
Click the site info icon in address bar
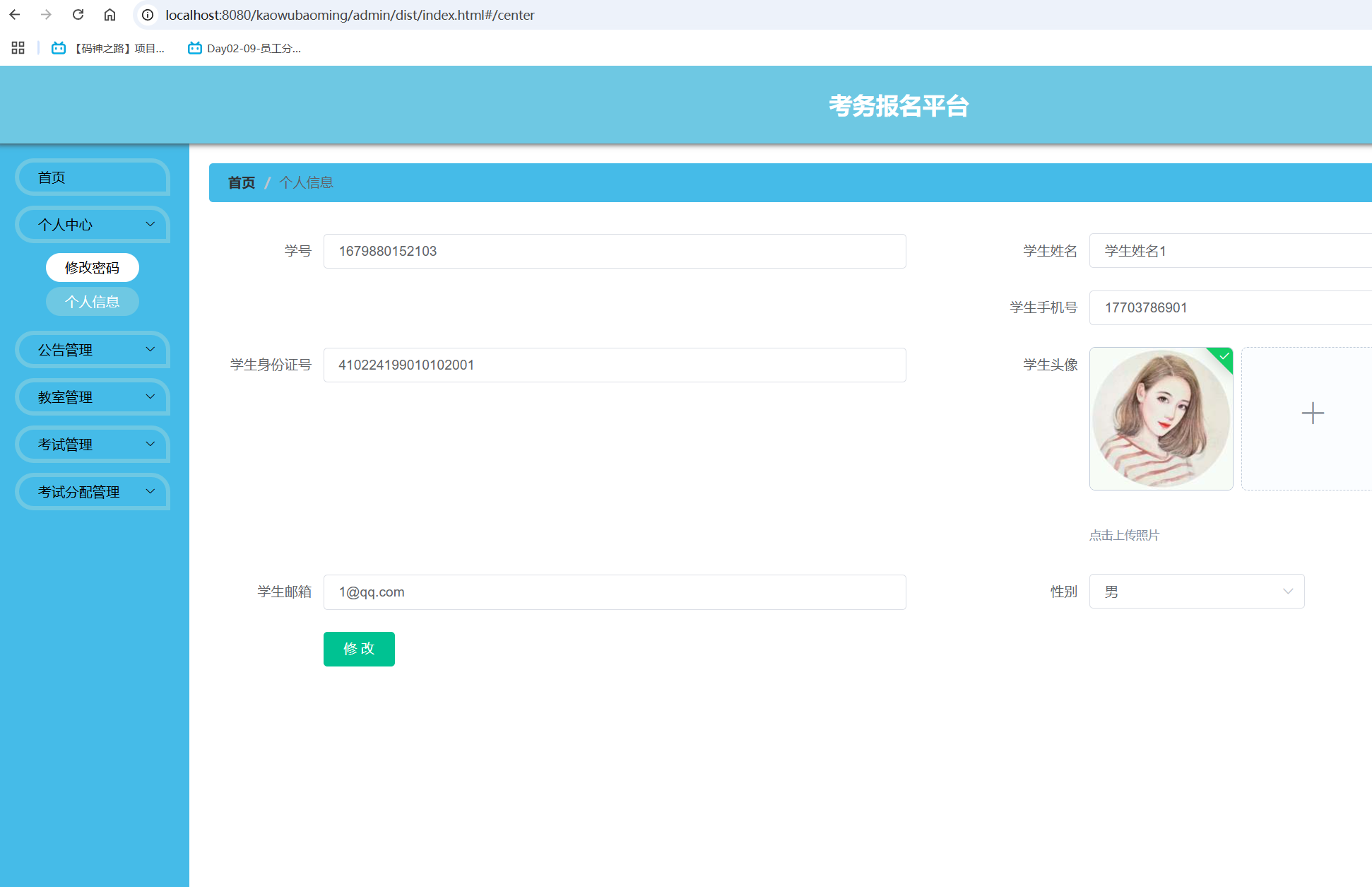click(148, 15)
